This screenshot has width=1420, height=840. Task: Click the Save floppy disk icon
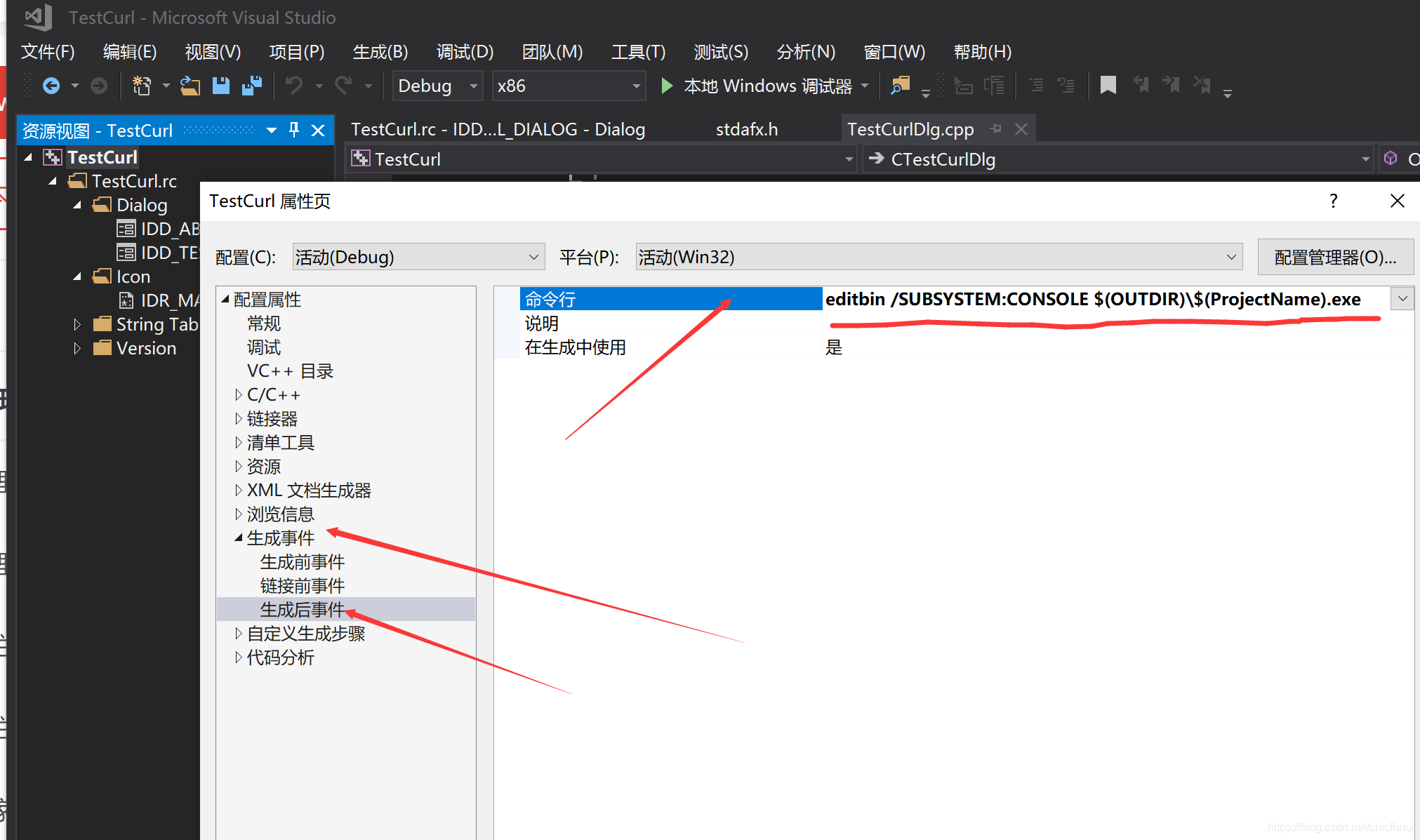pyautogui.click(x=221, y=86)
